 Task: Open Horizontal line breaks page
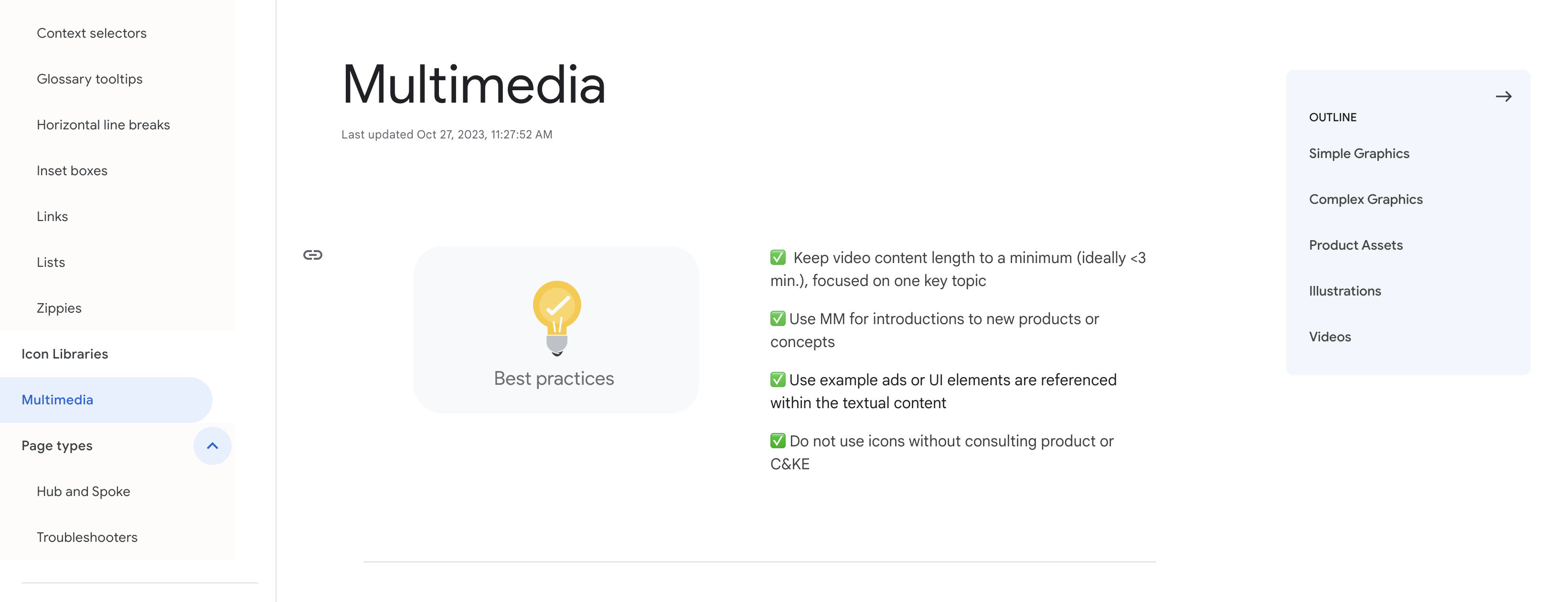104,125
